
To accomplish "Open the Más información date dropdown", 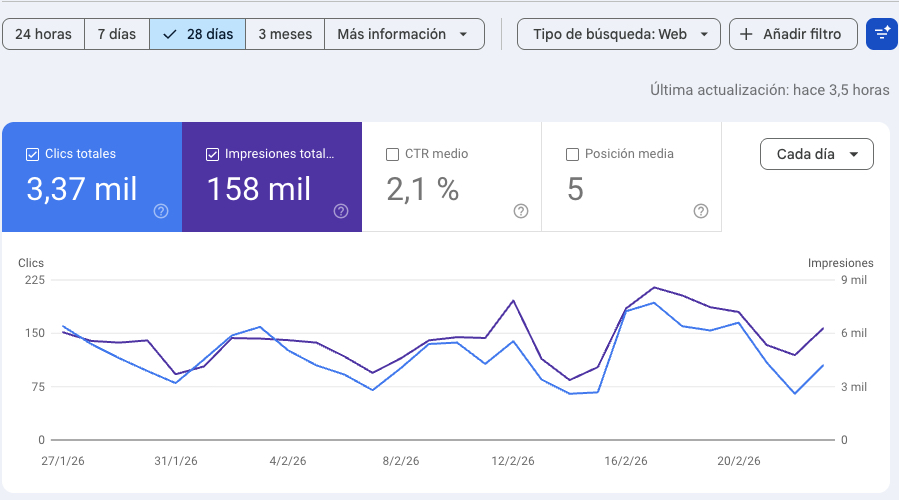I will pyautogui.click(x=403, y=34).
